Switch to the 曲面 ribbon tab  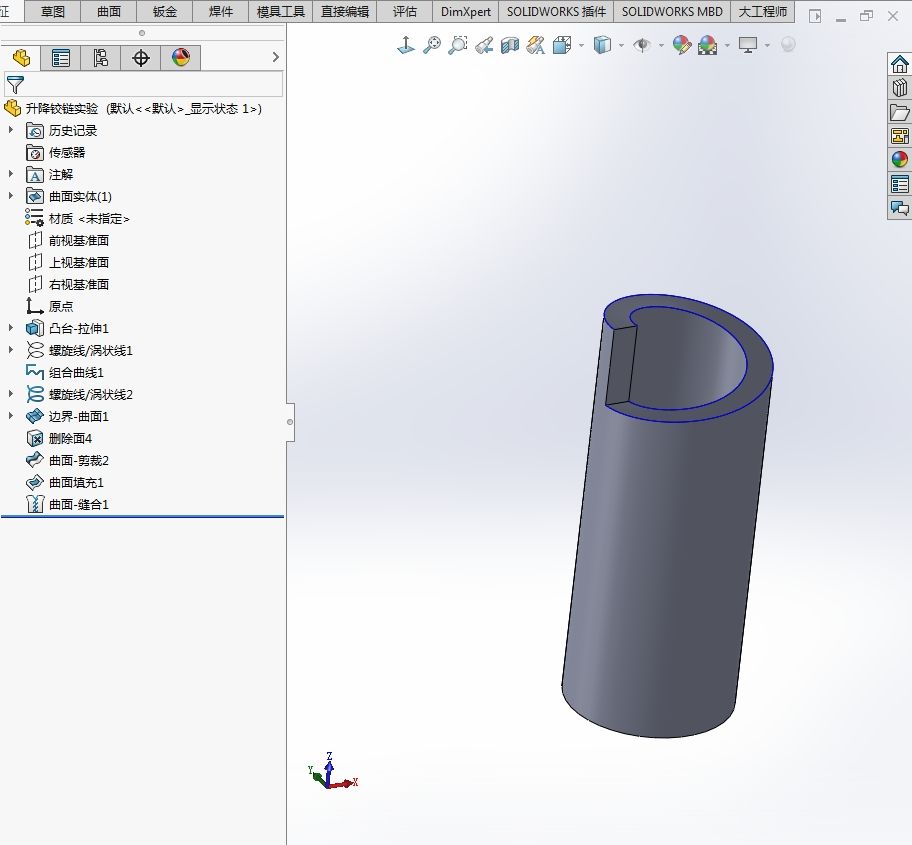[x=109, y=12]
